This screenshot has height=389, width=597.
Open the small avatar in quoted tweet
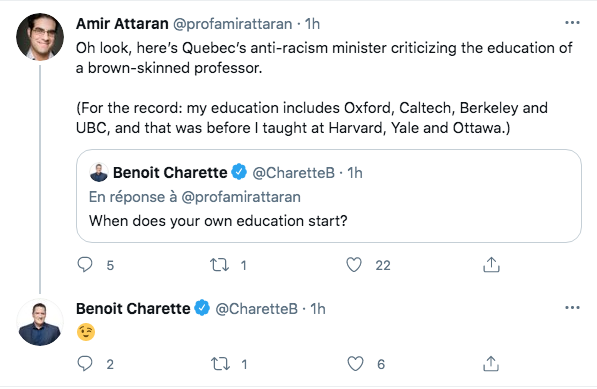(99, 172)
